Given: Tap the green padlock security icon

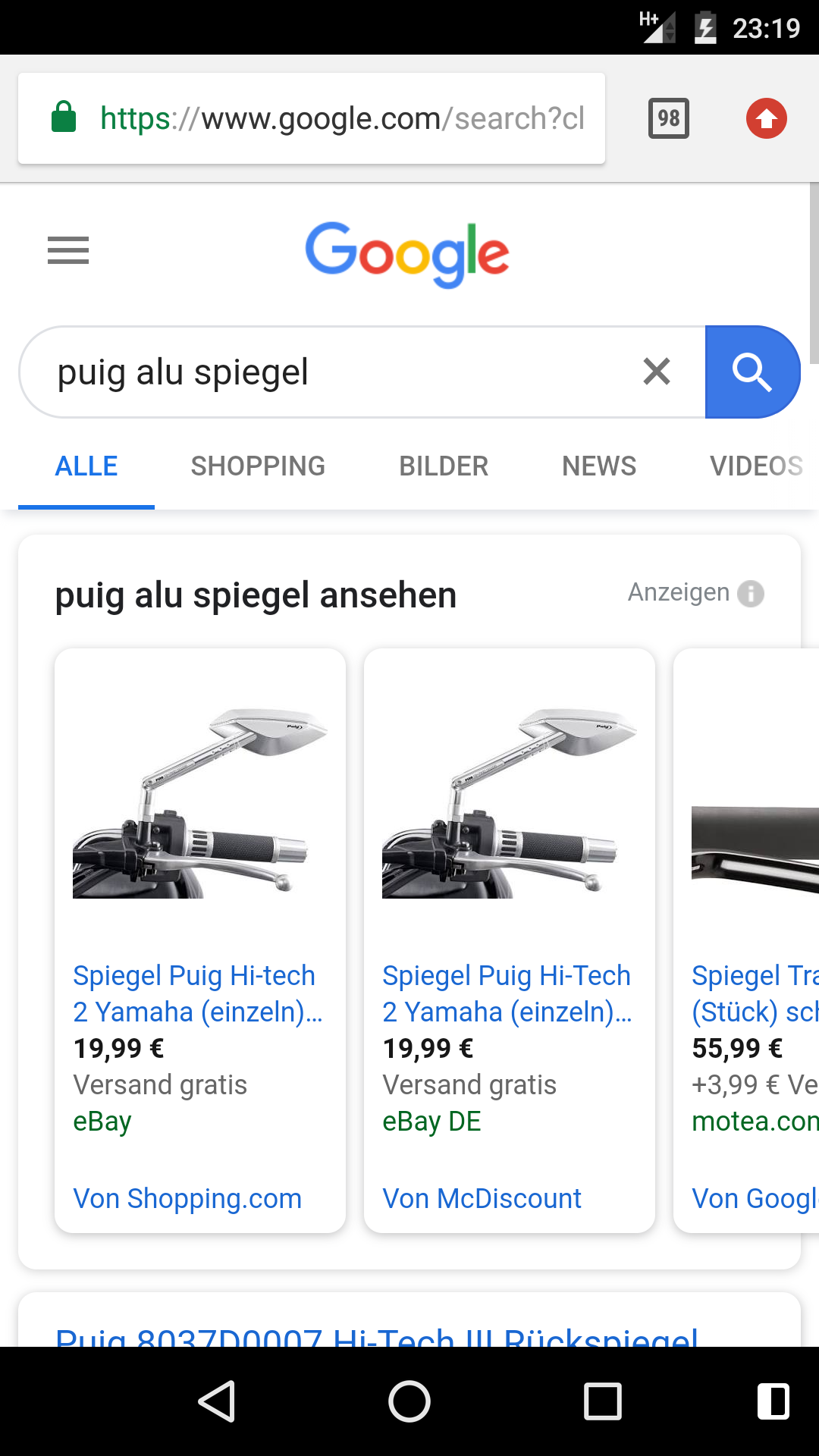Looking at the screenshot, I should [64, 118].
